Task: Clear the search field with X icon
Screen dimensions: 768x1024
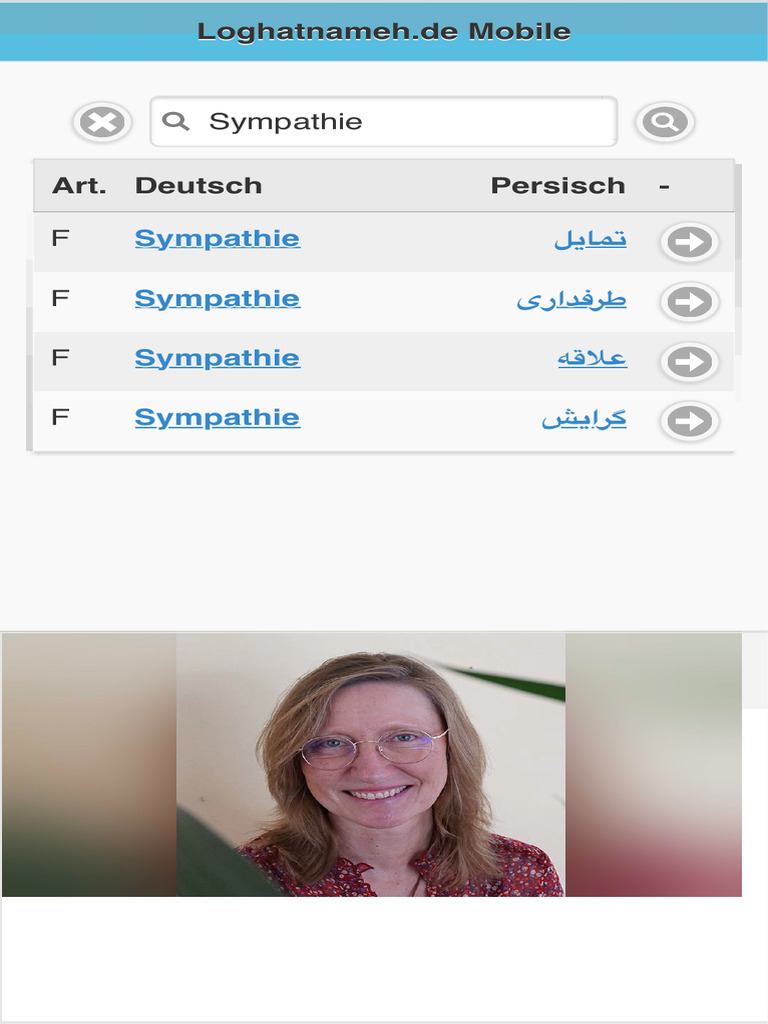Action: coord(102,122)
